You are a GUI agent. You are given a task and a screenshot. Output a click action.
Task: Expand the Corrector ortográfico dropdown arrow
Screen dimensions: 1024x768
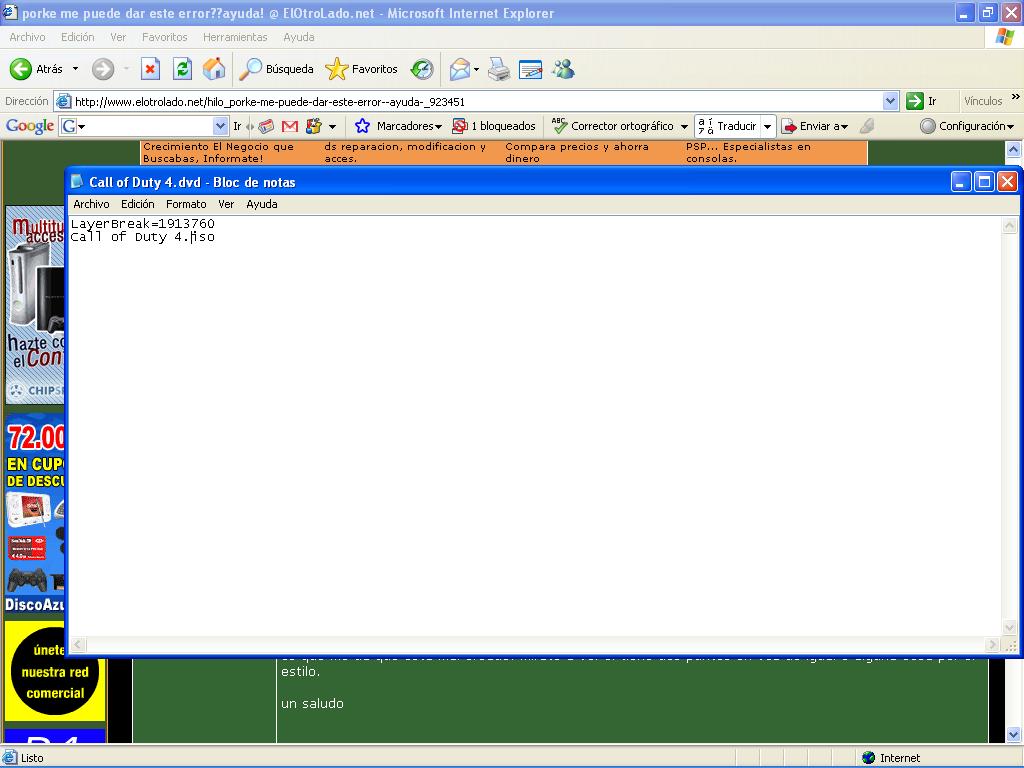pyautogui.click(x=684, y=127)
